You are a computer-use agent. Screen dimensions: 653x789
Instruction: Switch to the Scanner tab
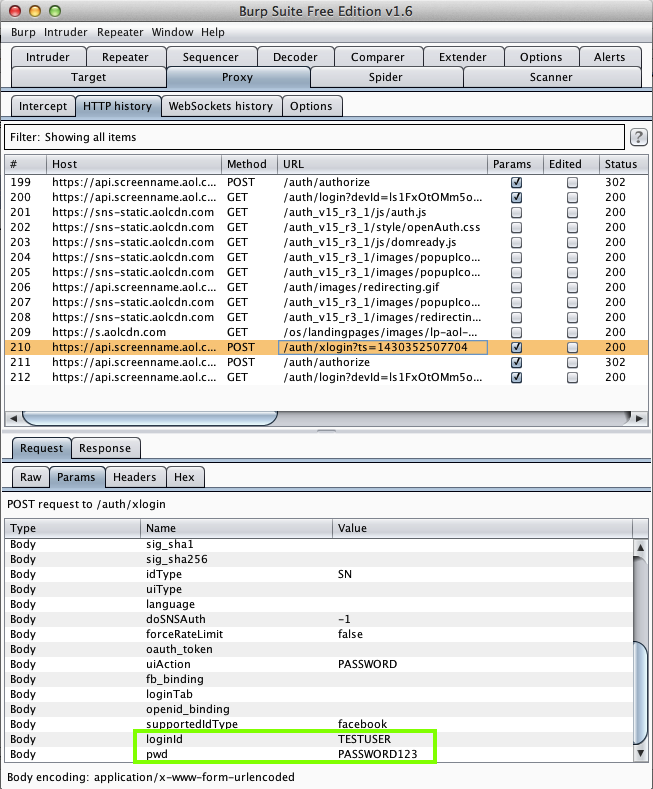coord(551,77)
